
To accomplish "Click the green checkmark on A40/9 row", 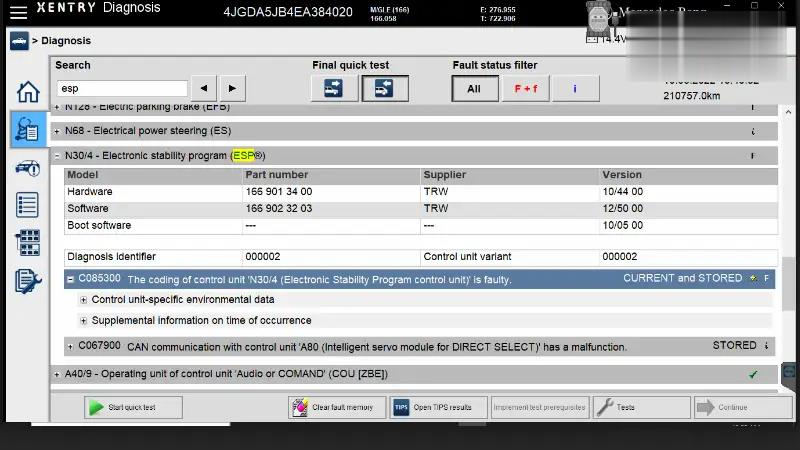I will [x=753, y=374].
